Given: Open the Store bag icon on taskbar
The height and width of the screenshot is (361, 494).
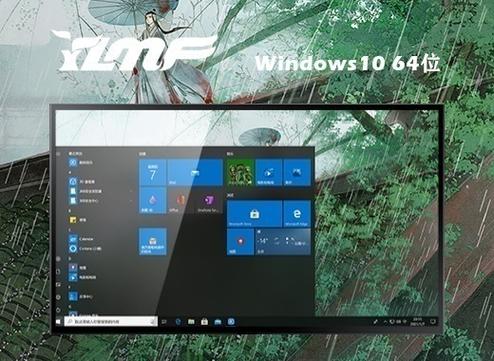Looking at the screenshot, I should tap(204, 322).
